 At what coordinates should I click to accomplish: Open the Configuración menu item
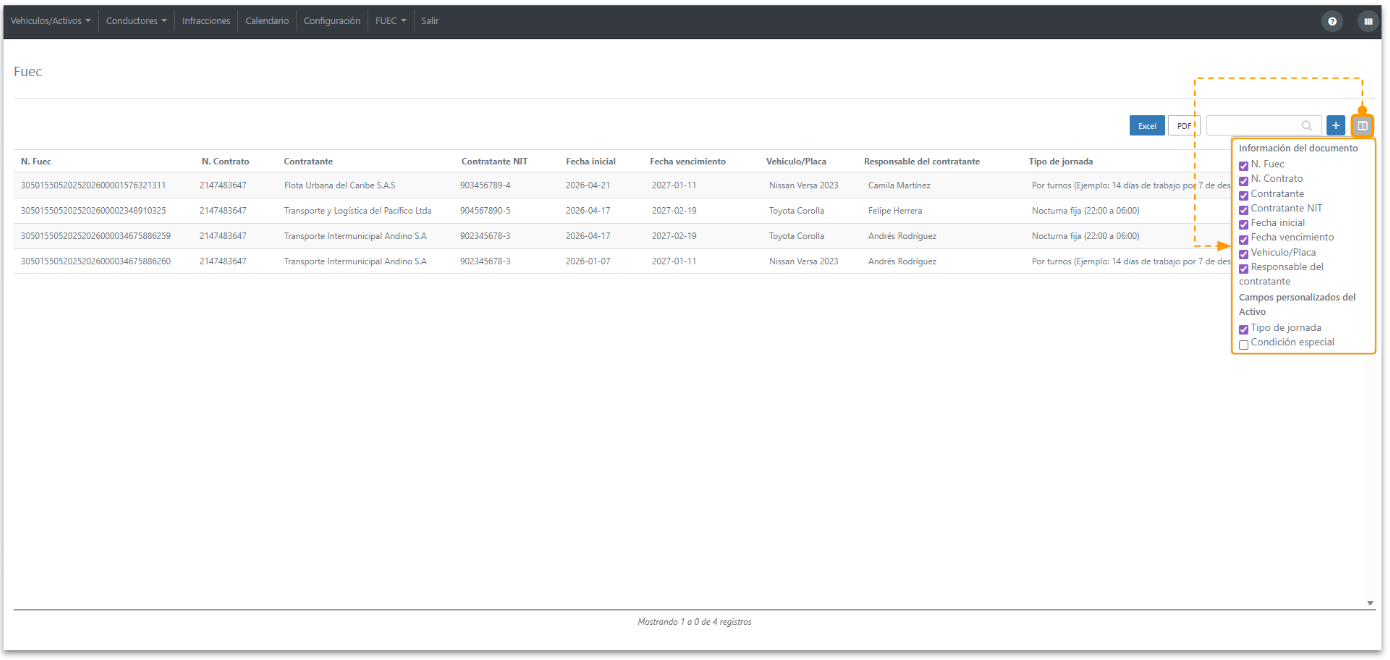coord(332,21)
